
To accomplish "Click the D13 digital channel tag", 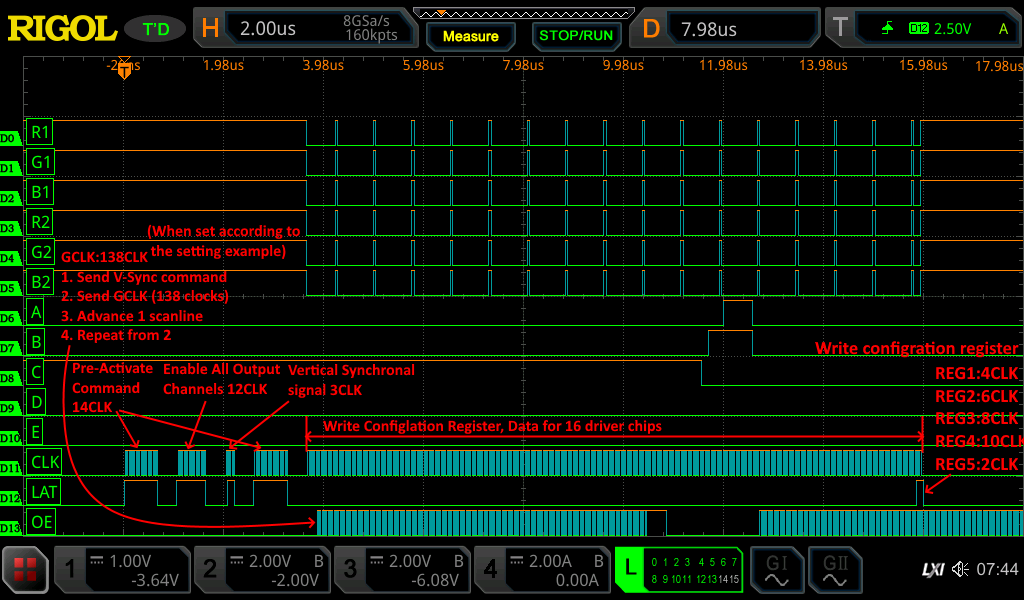I will coord(10,529).
